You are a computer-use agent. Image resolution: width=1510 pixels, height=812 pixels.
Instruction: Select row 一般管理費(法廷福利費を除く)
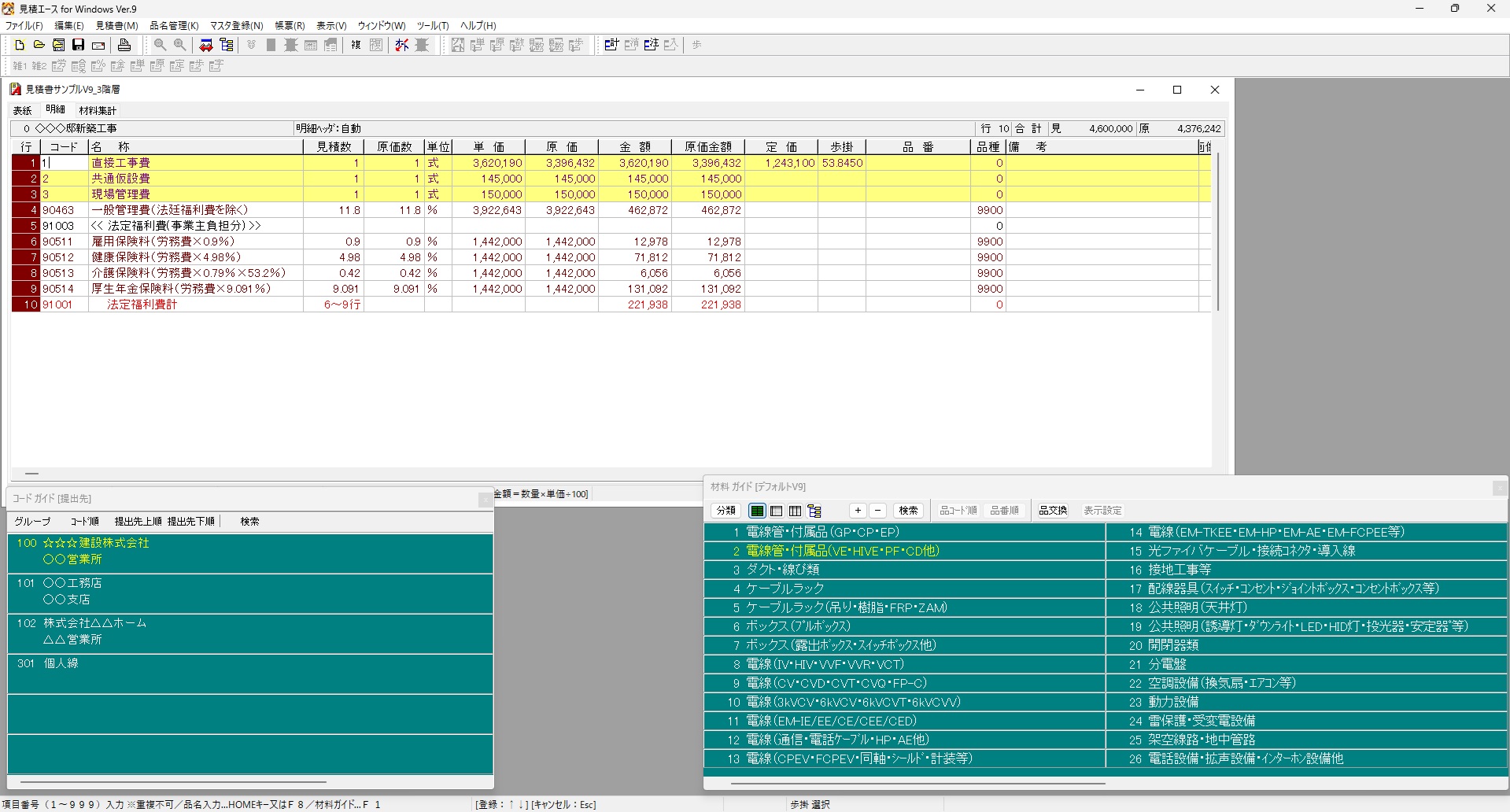[611, 210]
